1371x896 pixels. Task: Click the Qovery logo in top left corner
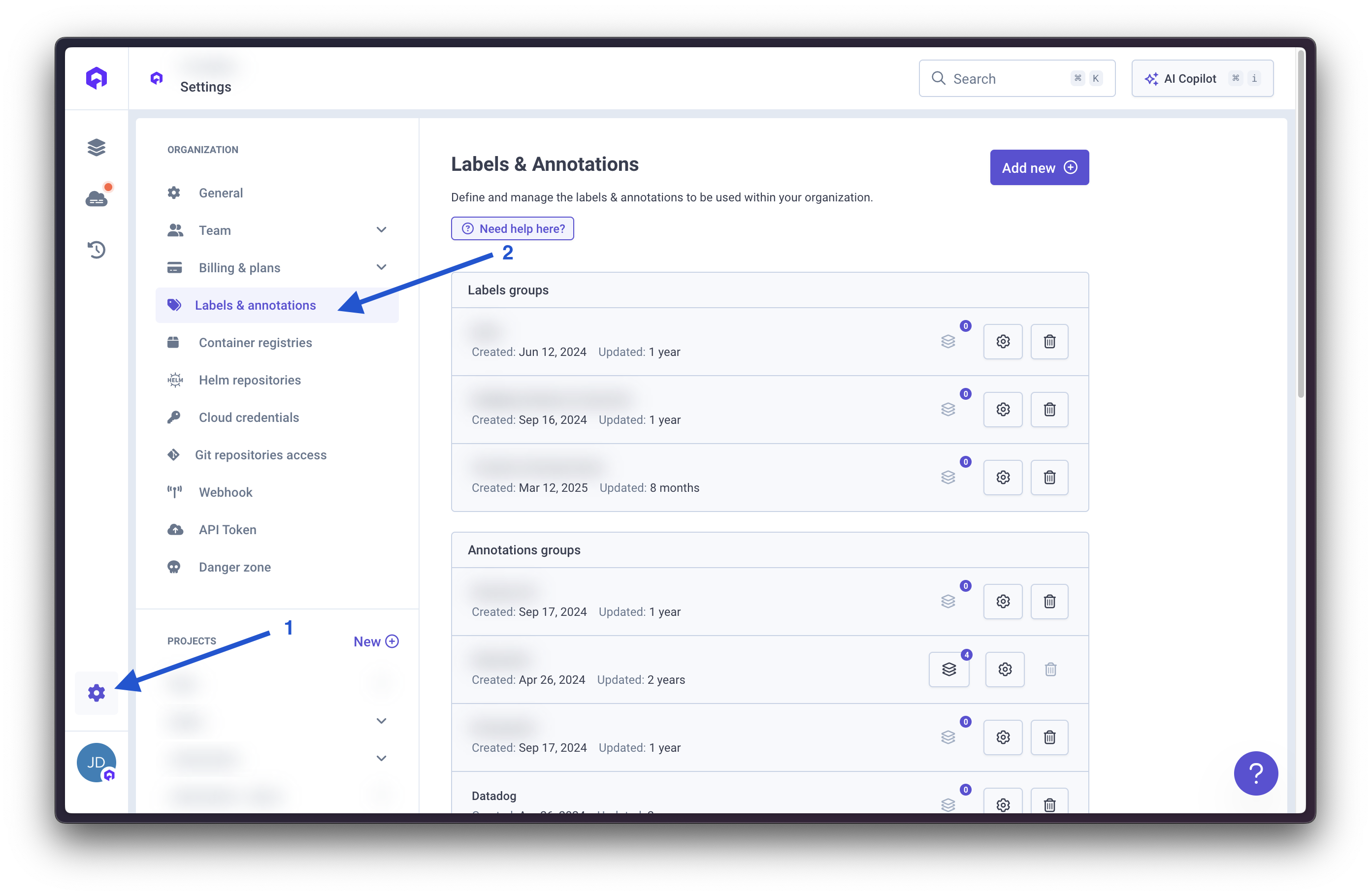pos(96,78)
